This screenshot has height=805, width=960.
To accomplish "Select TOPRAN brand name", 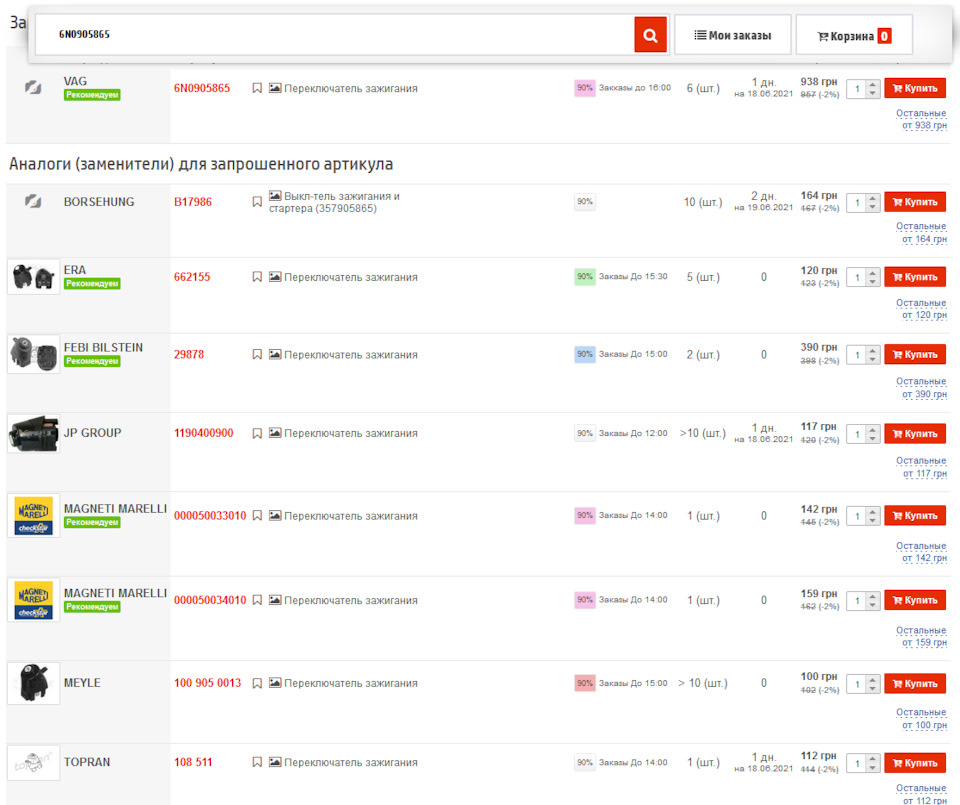I will click(87, 762).
